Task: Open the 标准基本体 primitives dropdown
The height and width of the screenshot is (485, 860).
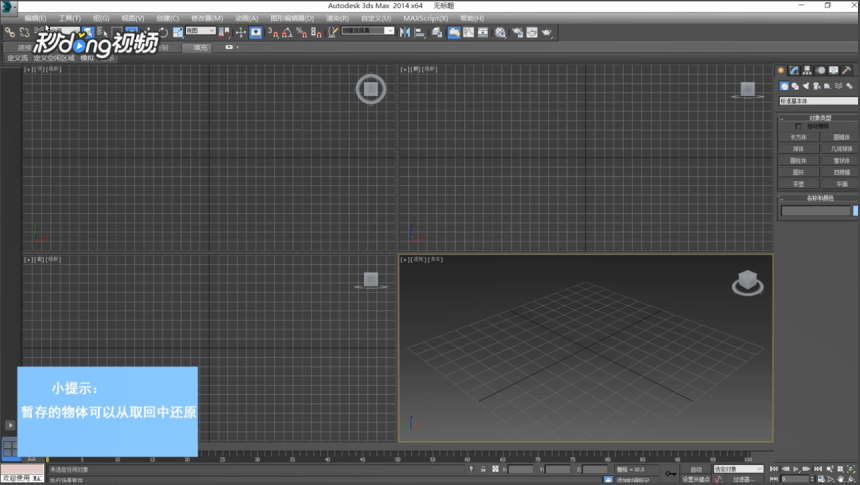Action: tap(818, 101)
